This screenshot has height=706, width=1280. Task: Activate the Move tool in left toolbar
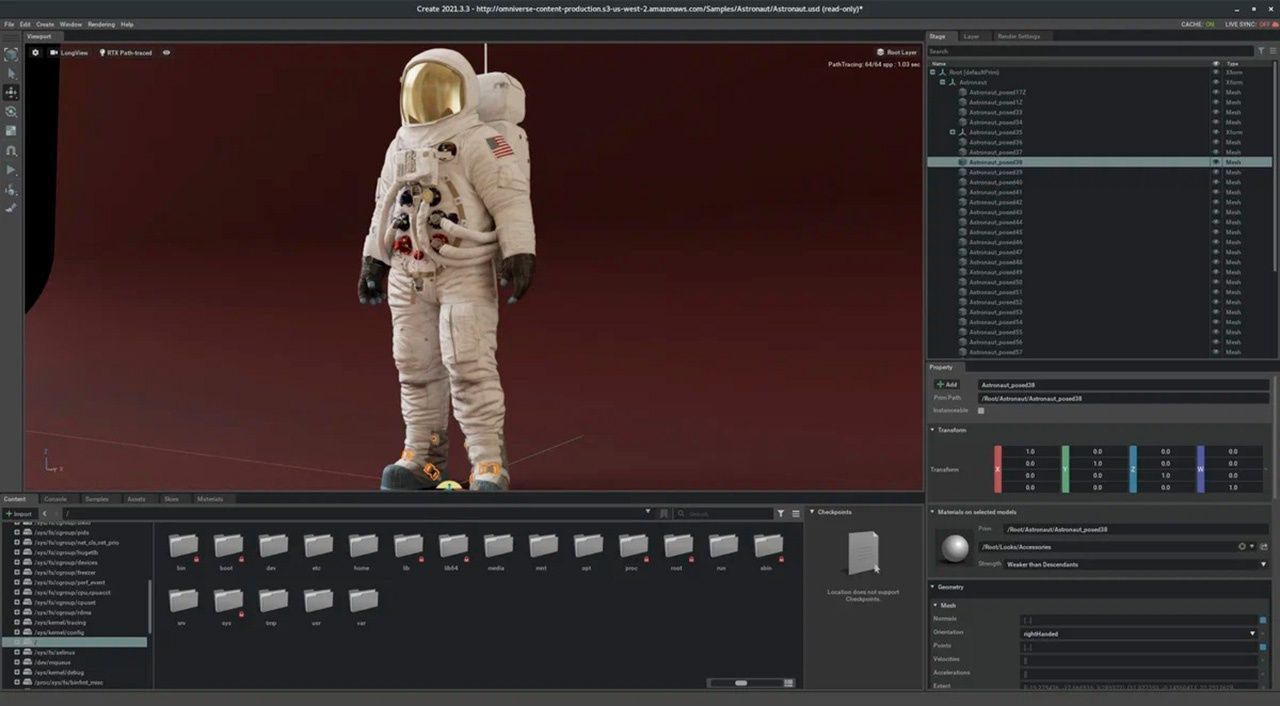11,92
